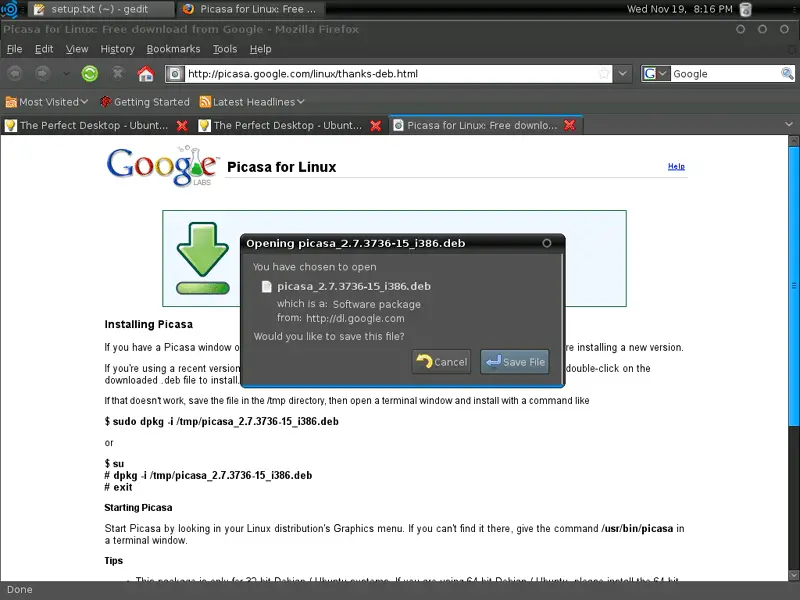The width and height of the screenshot is (800, 600).
Task: Switch to setup.txt gedit window in taskbar
Action: click(x=100, y=9)
